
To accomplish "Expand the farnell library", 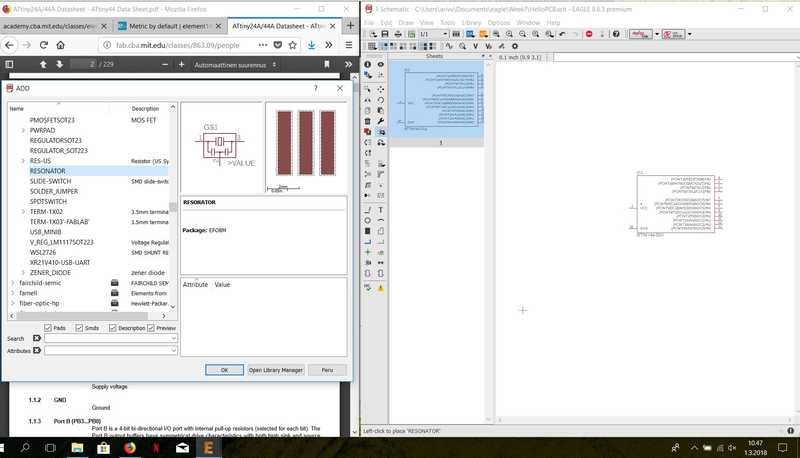I will point(13,293).
